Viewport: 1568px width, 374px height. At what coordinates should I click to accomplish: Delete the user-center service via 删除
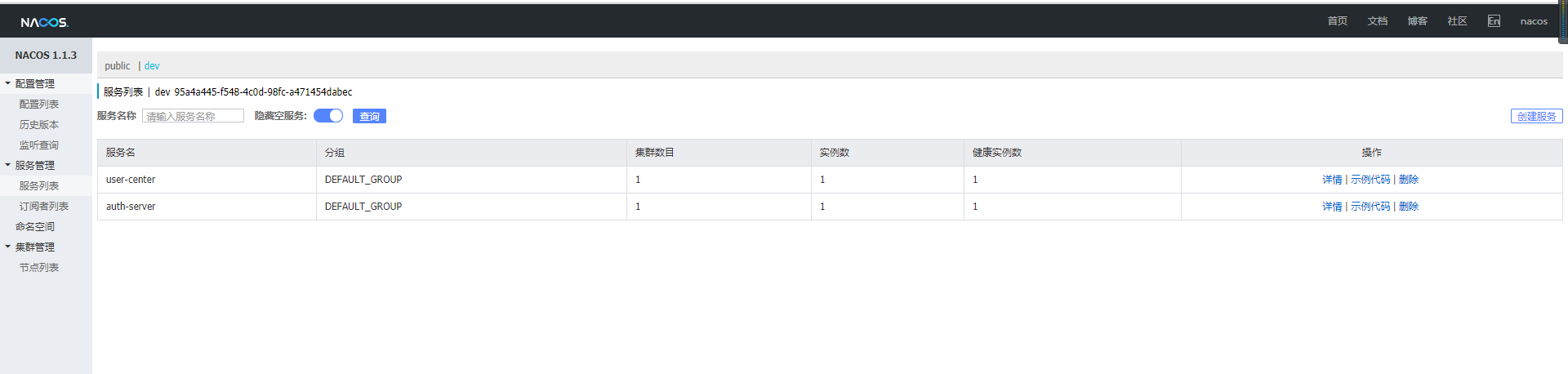1409,180
